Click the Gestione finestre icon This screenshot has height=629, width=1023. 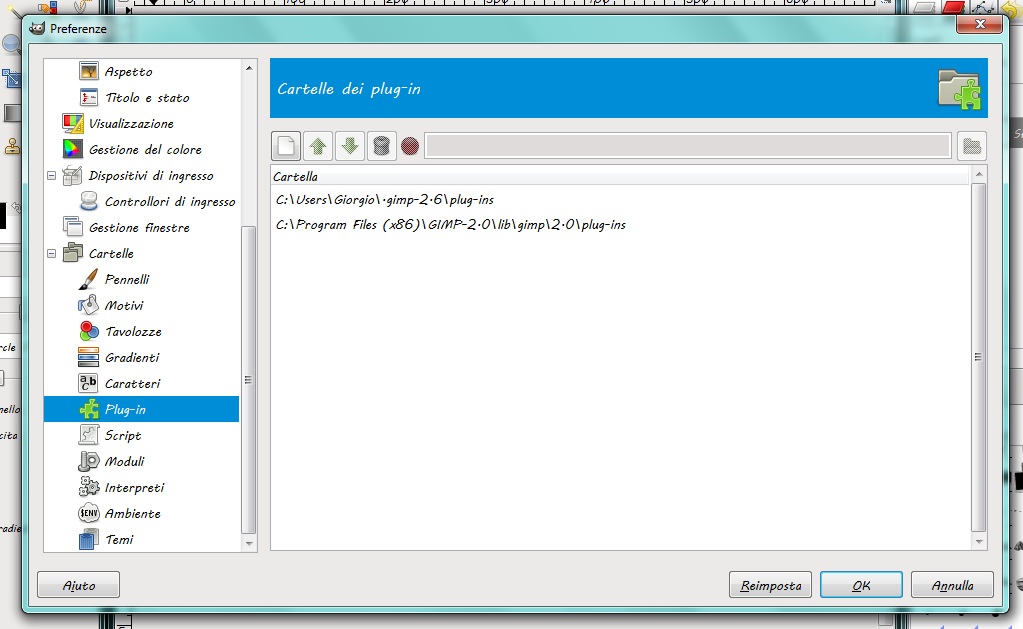coord(72,227)
